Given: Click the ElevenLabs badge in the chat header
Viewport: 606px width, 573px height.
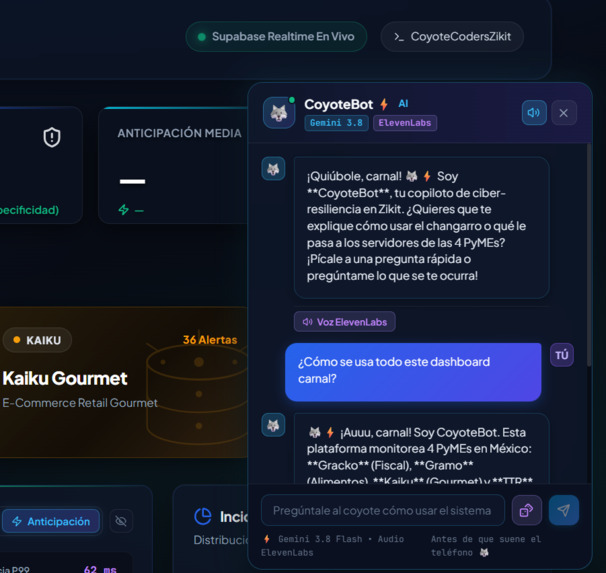Looking at the screenshot, I should point(405,123).
